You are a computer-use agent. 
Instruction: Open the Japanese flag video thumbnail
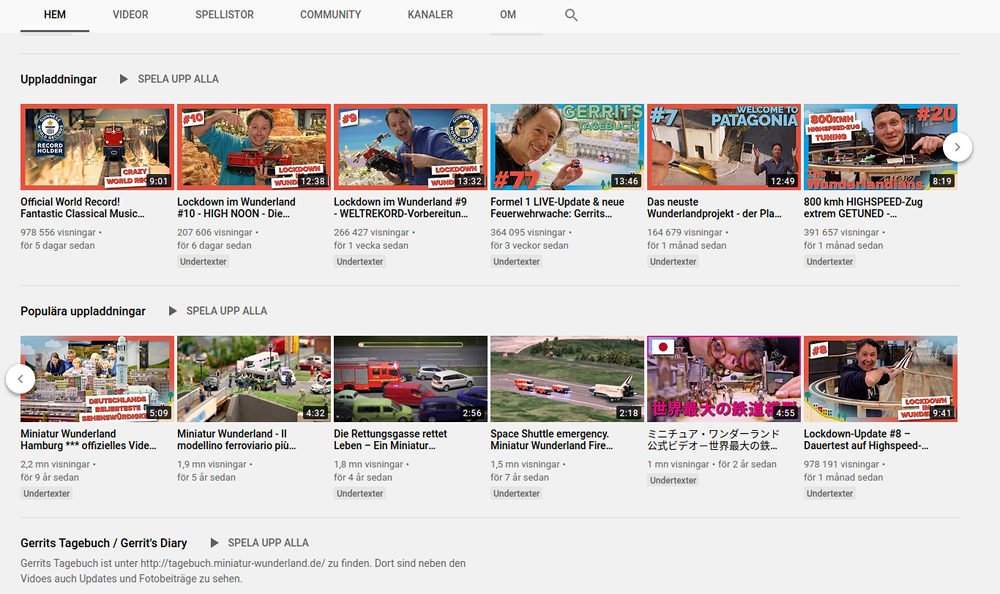click(x=723, y=379)
